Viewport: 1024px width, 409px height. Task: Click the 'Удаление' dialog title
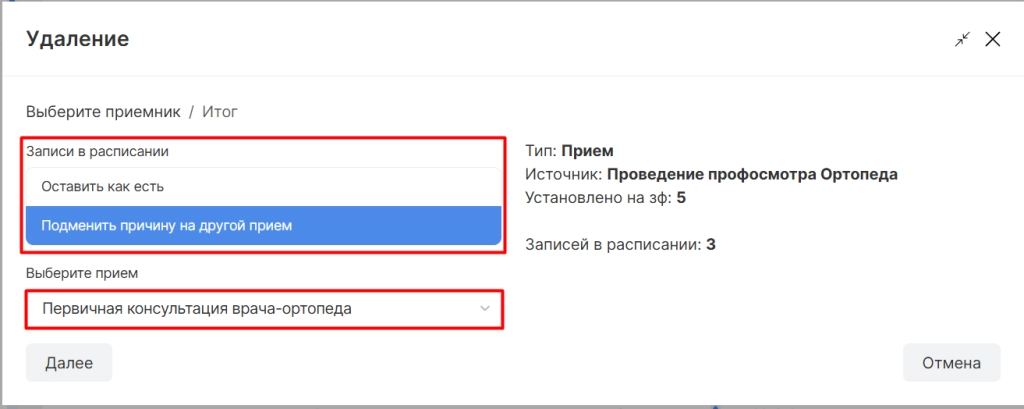coord(78,39)
